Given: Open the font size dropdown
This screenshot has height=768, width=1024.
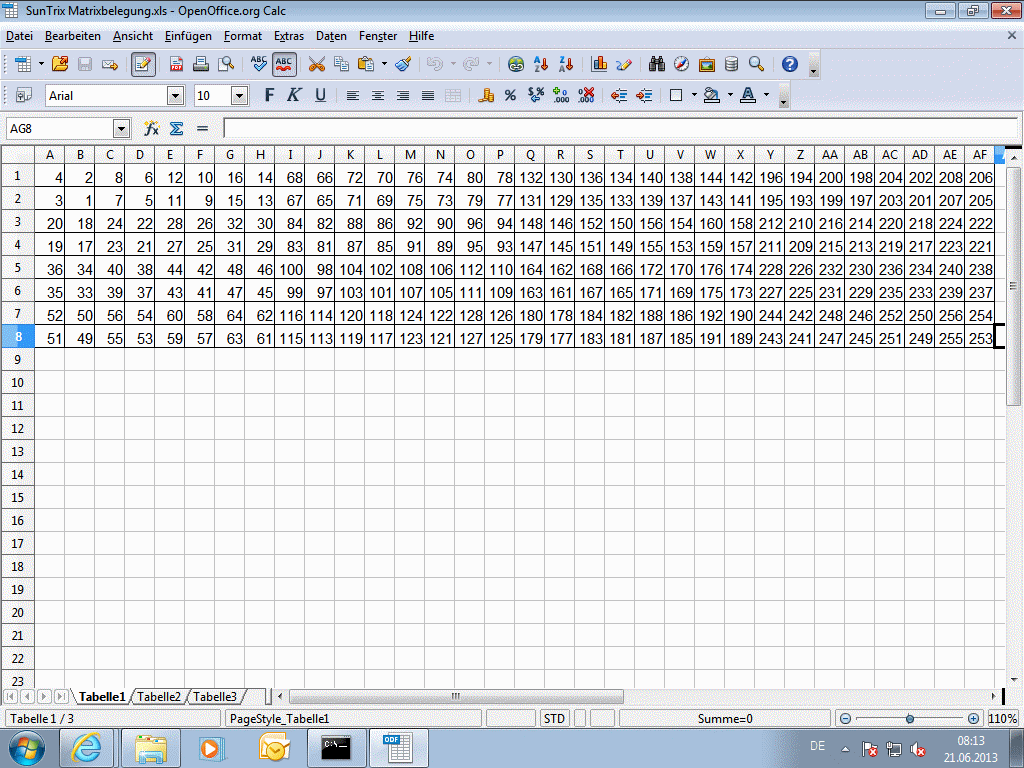Looking at the screenshot, I should [239, 96].
